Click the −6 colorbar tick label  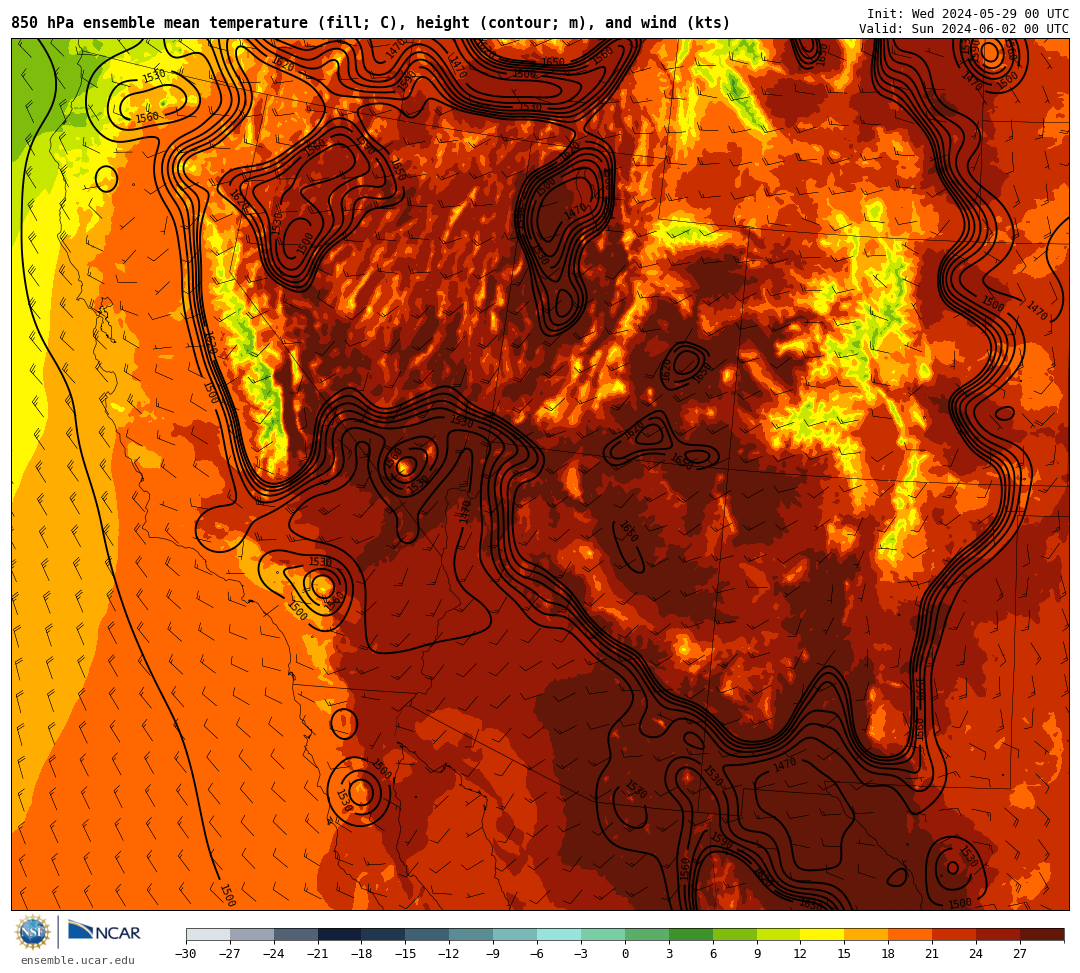[537, 954]
